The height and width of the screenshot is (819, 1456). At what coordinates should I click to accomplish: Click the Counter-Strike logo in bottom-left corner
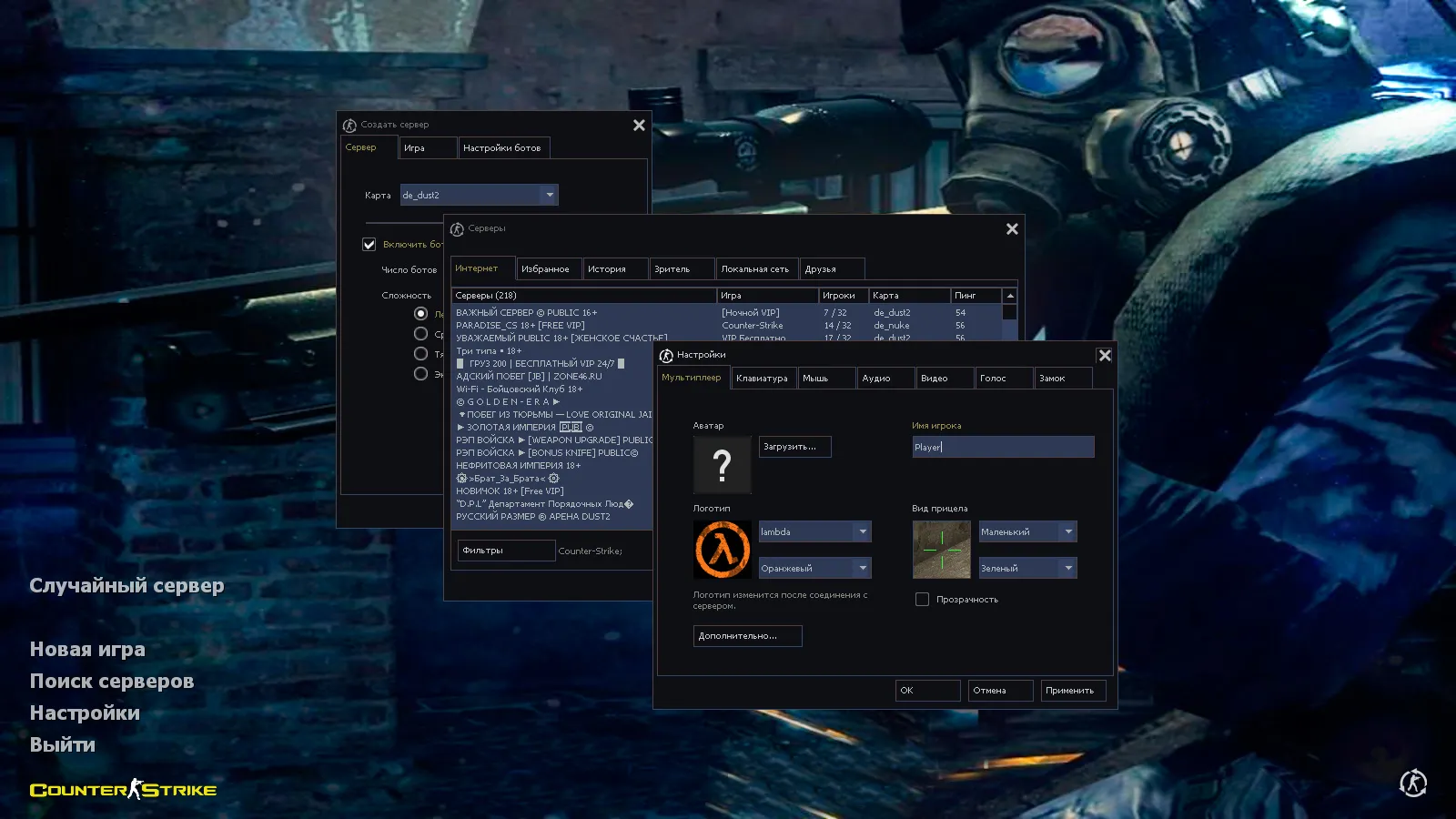[123, 790]
